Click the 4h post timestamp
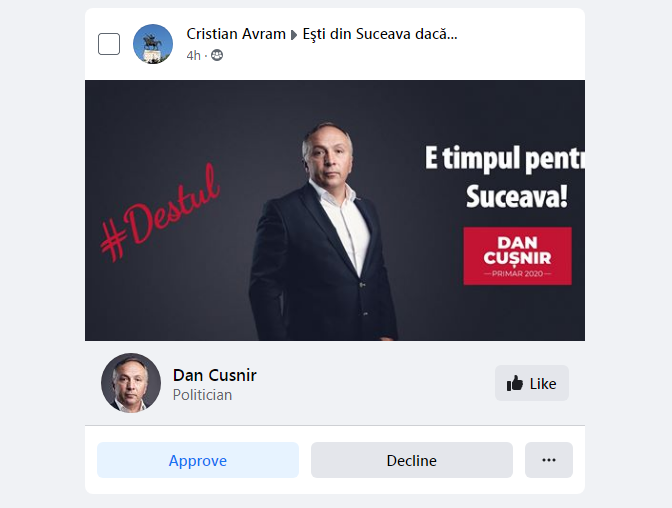The image size is (672, 508). coord(193,55)
